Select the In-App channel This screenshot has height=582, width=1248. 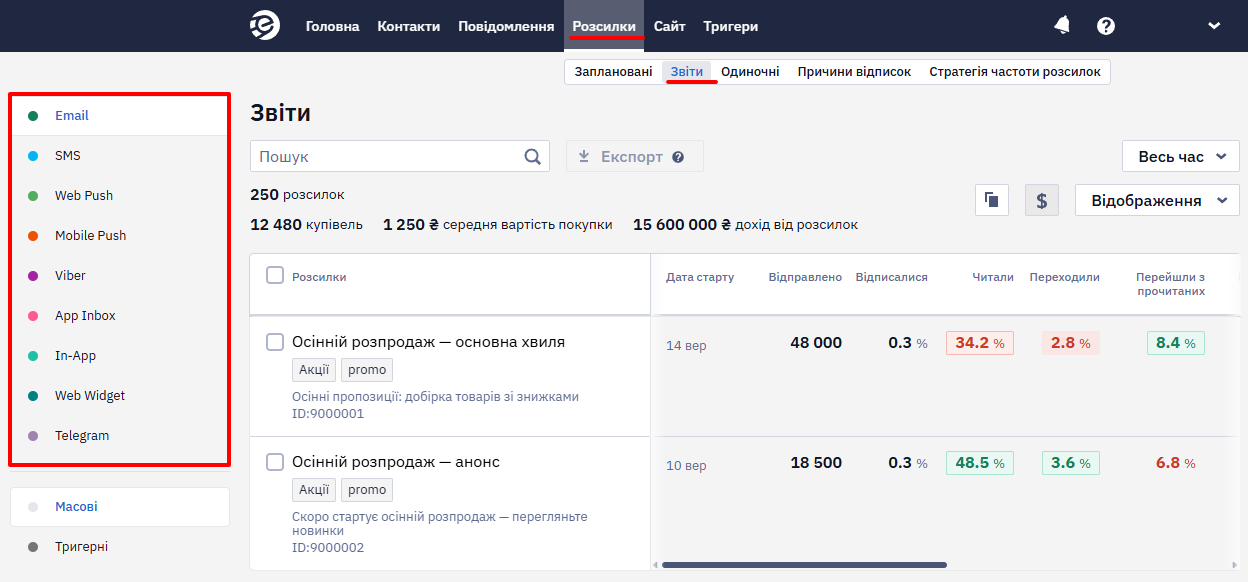[120, 356]
